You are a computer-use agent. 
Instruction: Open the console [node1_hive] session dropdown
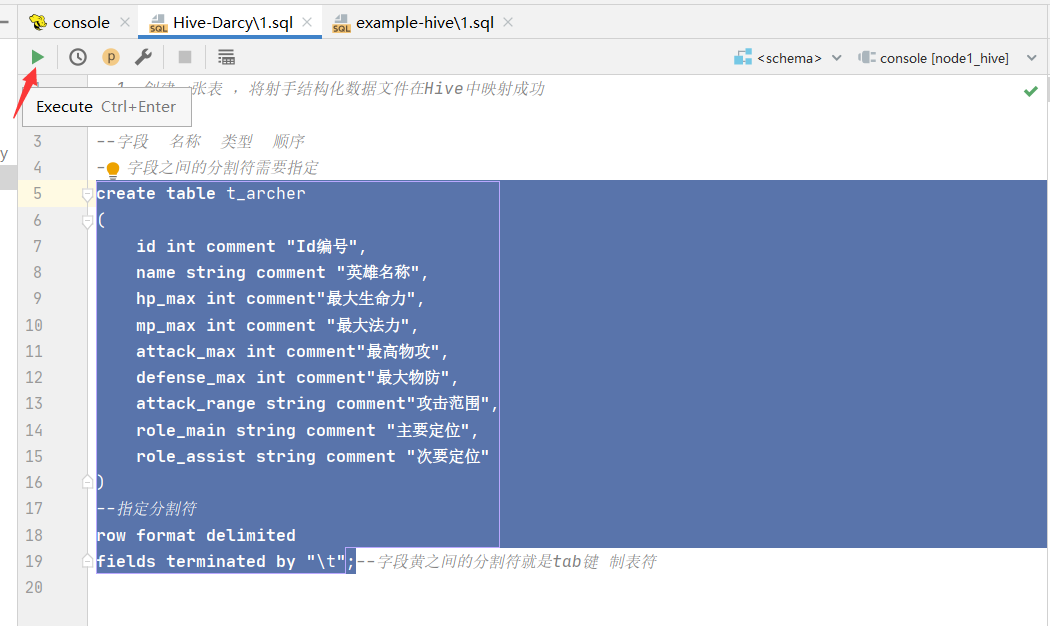pos(947,58)
